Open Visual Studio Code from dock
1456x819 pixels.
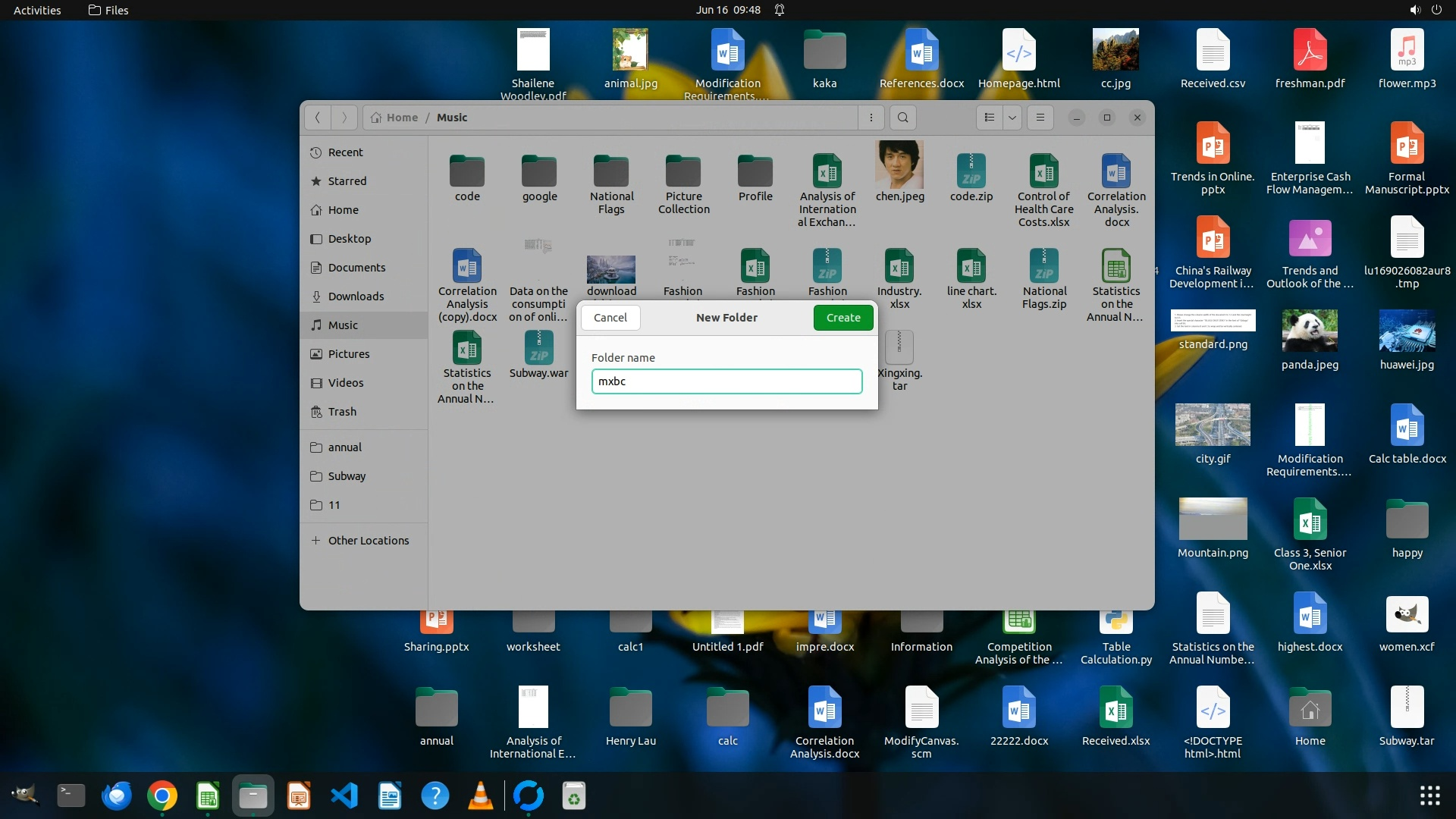(x=344, y=796)
